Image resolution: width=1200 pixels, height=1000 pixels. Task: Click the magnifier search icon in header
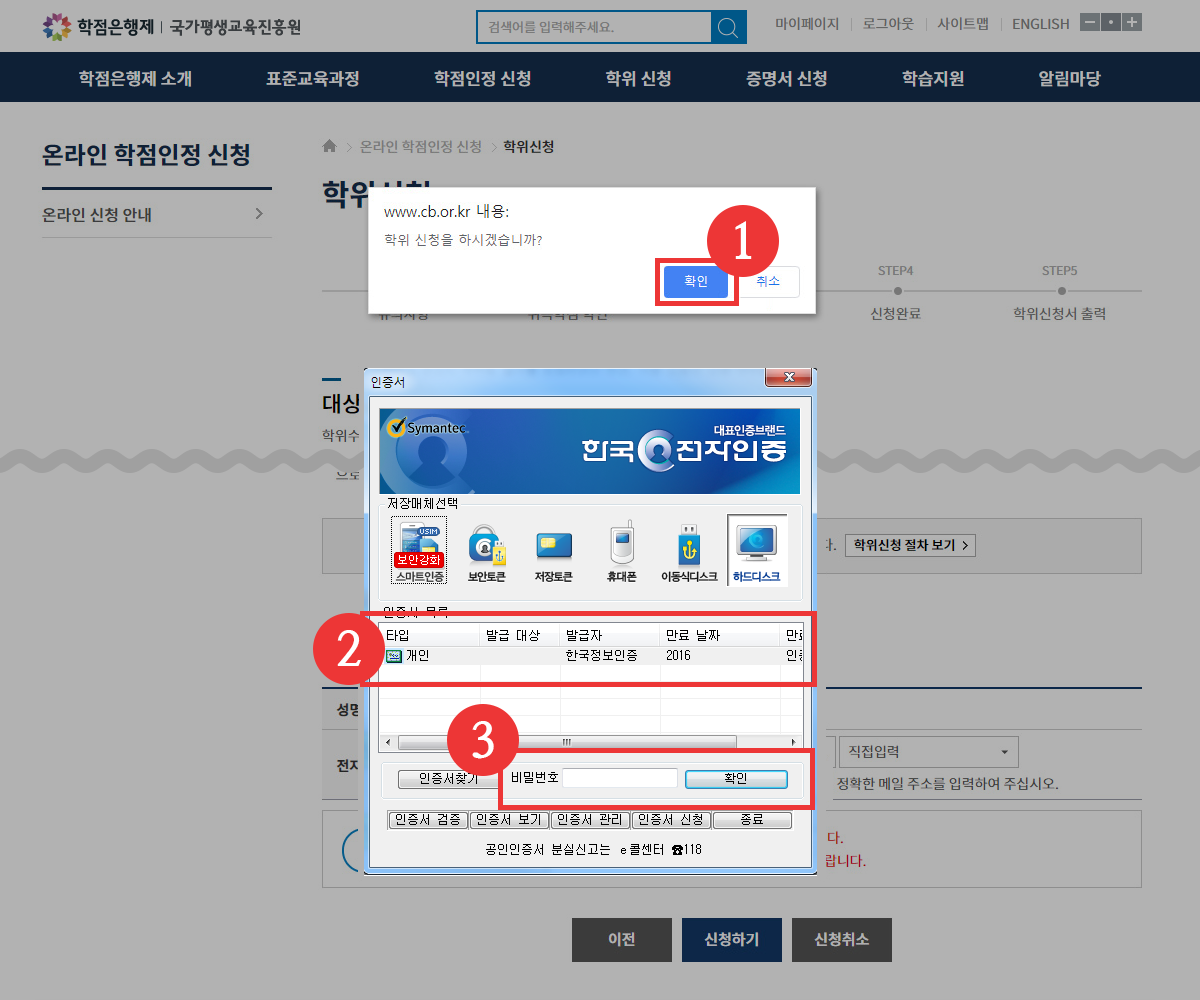tap(729, 27)
